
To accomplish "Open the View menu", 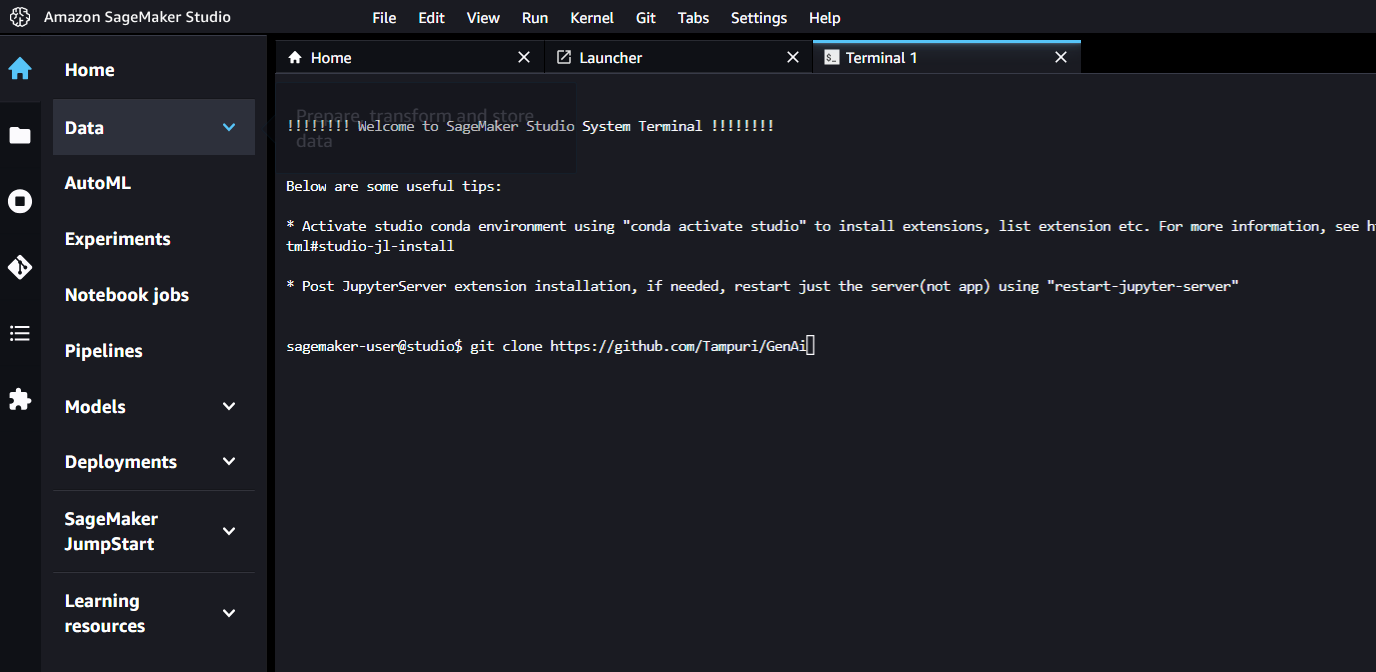I will coord(483,18).
